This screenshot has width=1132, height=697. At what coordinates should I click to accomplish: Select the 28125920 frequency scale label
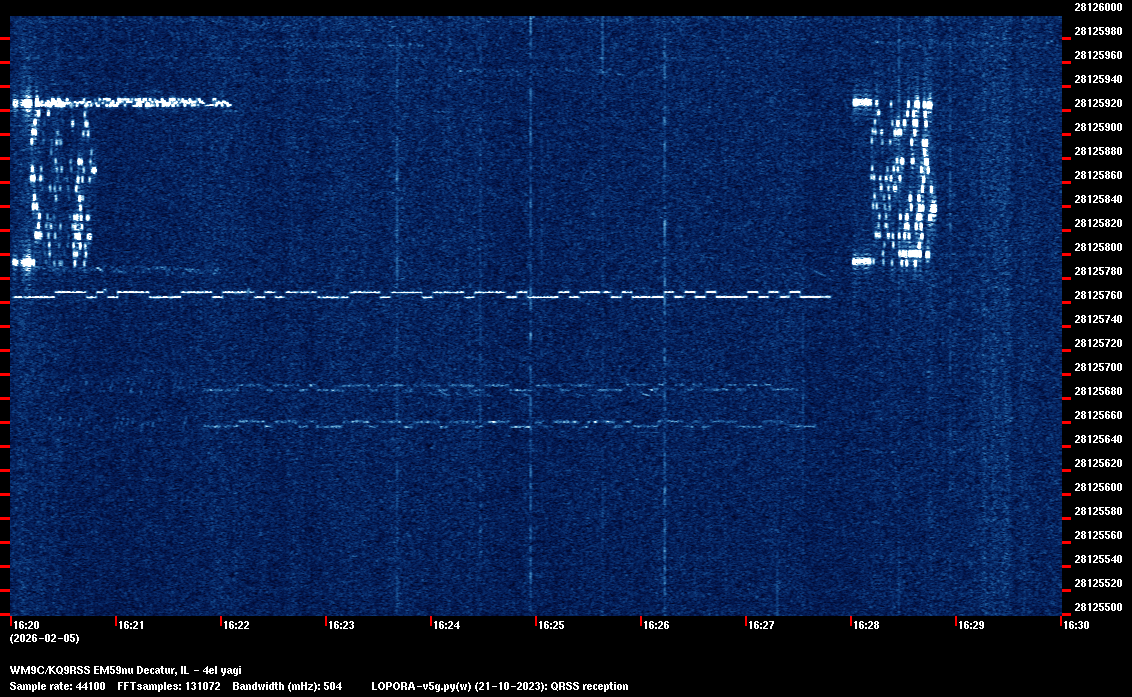(1097, 103)
